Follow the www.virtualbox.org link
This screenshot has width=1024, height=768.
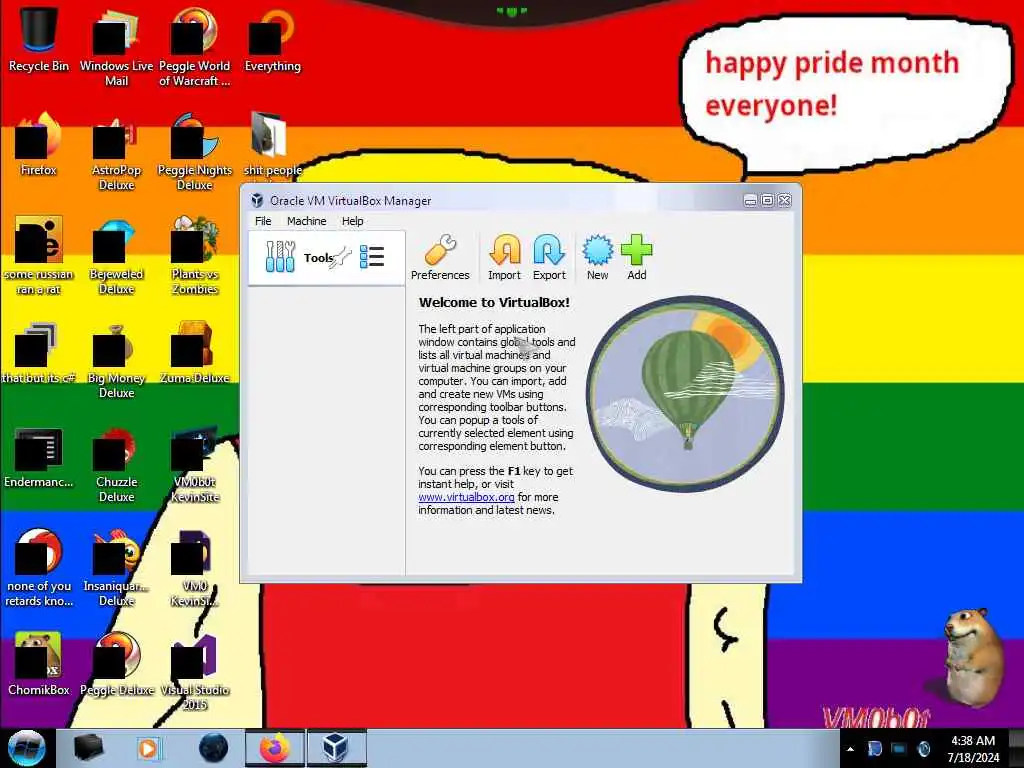coord(466,497)
